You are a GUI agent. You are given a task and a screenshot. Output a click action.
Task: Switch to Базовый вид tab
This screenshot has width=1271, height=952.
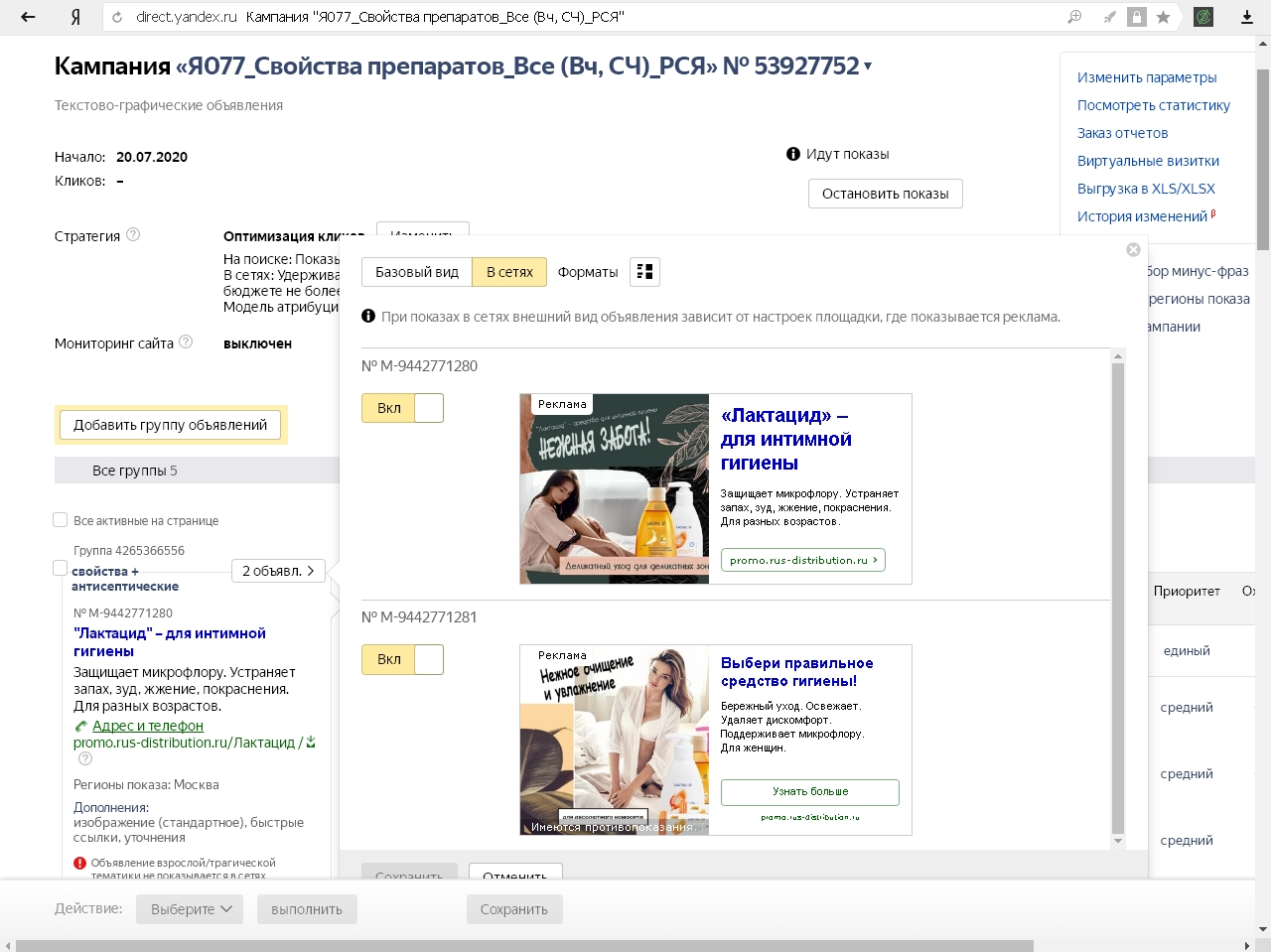417,272
